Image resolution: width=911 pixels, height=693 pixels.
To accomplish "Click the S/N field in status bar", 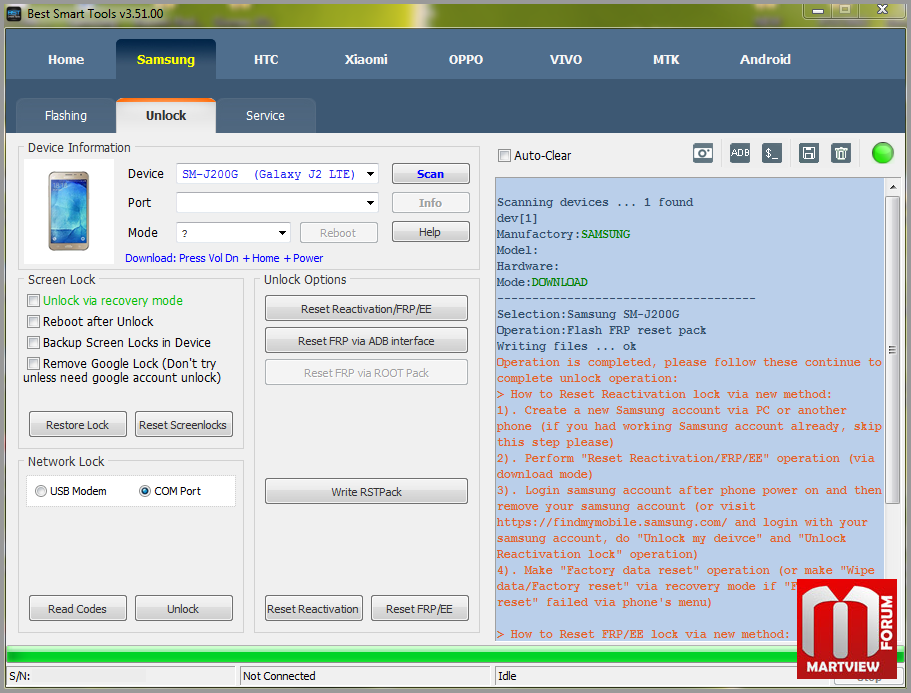I will 121,676.
